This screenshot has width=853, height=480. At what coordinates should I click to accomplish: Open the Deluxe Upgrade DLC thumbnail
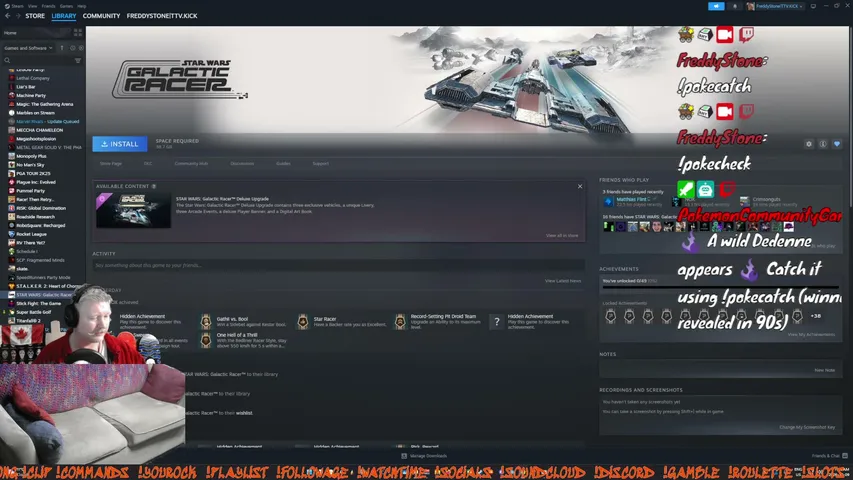click(133, 211)
